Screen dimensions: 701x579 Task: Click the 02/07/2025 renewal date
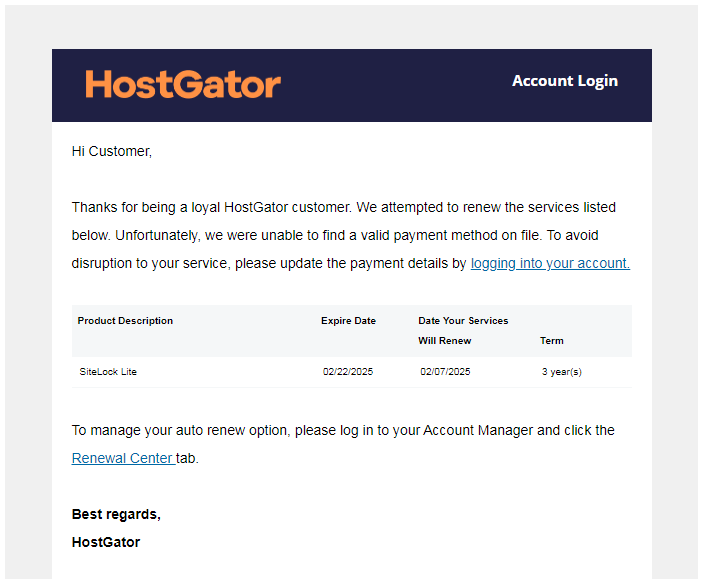445,372
